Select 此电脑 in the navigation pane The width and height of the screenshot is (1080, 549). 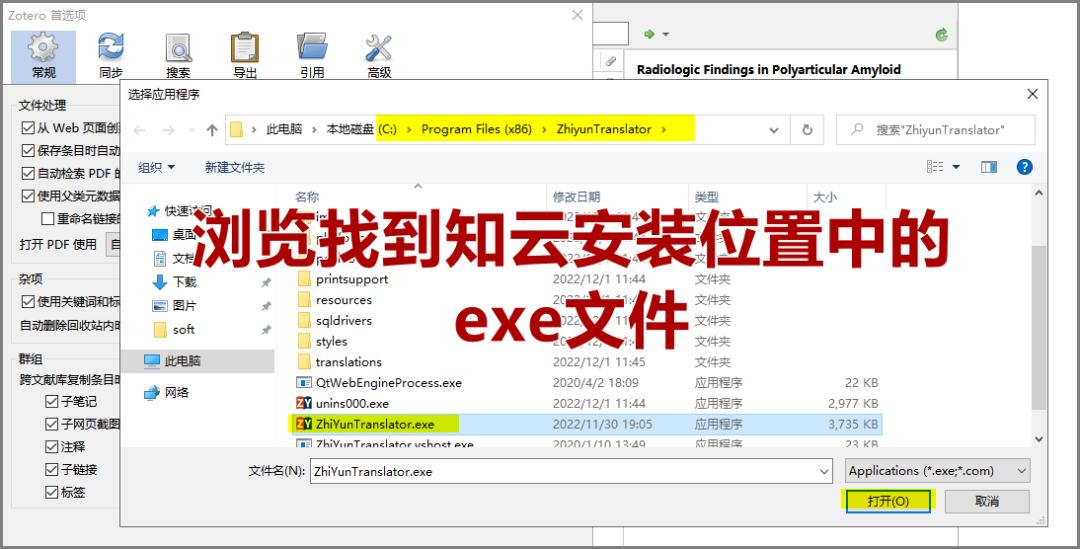coord(182,361)
